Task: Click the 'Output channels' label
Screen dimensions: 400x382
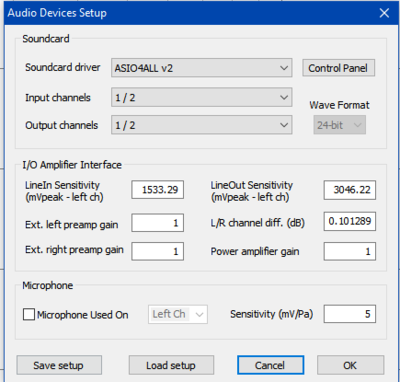Action: [62, 125]
